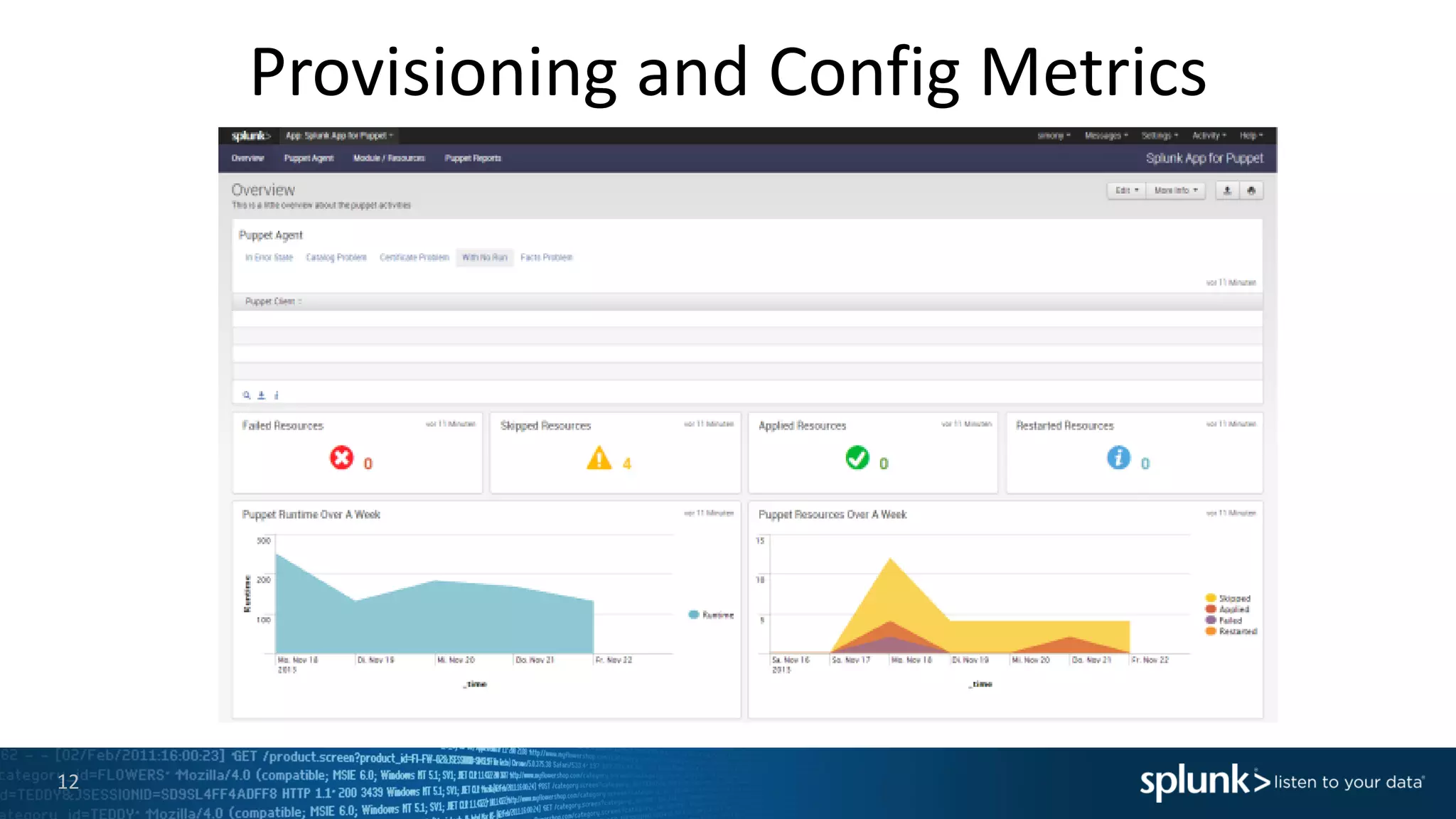Open the Help dropdown

click(1251, 136)
